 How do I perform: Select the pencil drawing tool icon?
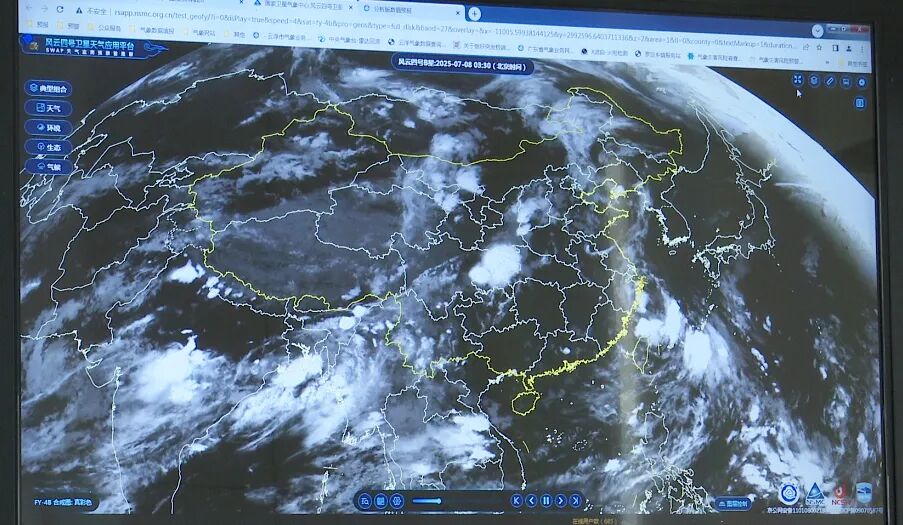830,81
